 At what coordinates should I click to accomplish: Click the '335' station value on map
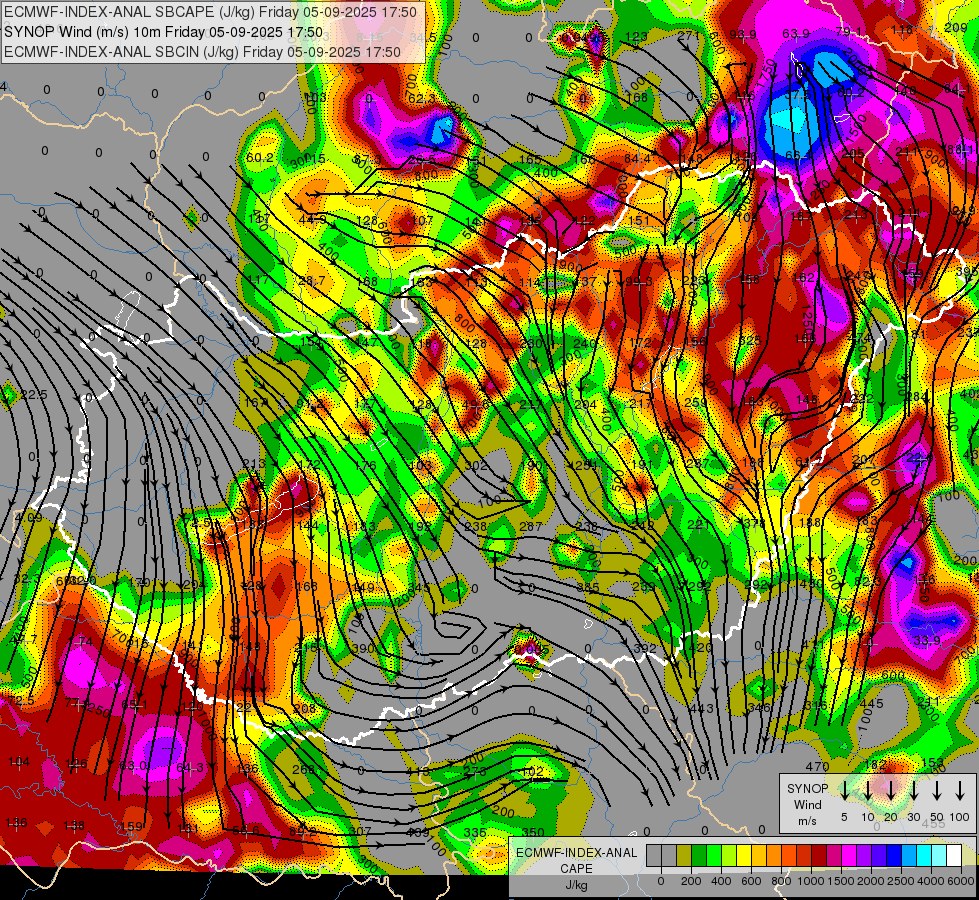point(475,832)
